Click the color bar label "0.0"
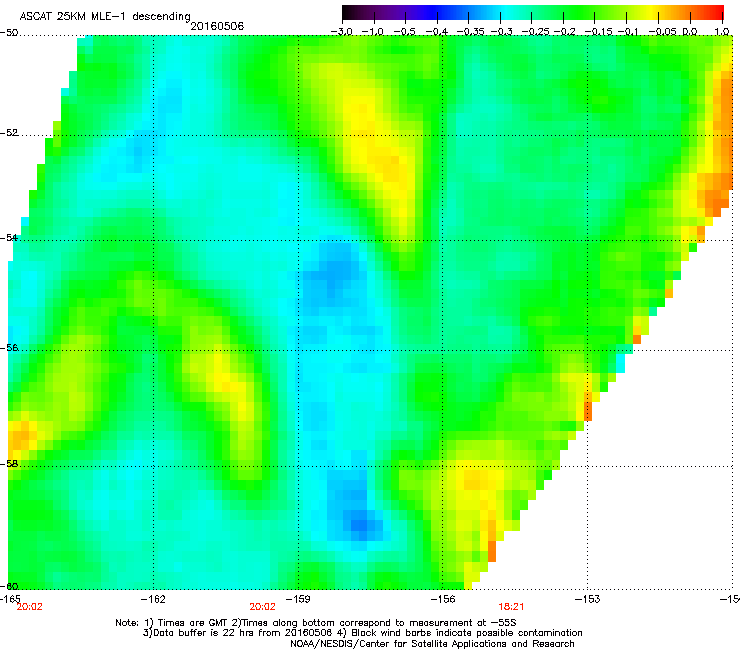740x650 pixels. pyautogui.click(x=690, y=32)
